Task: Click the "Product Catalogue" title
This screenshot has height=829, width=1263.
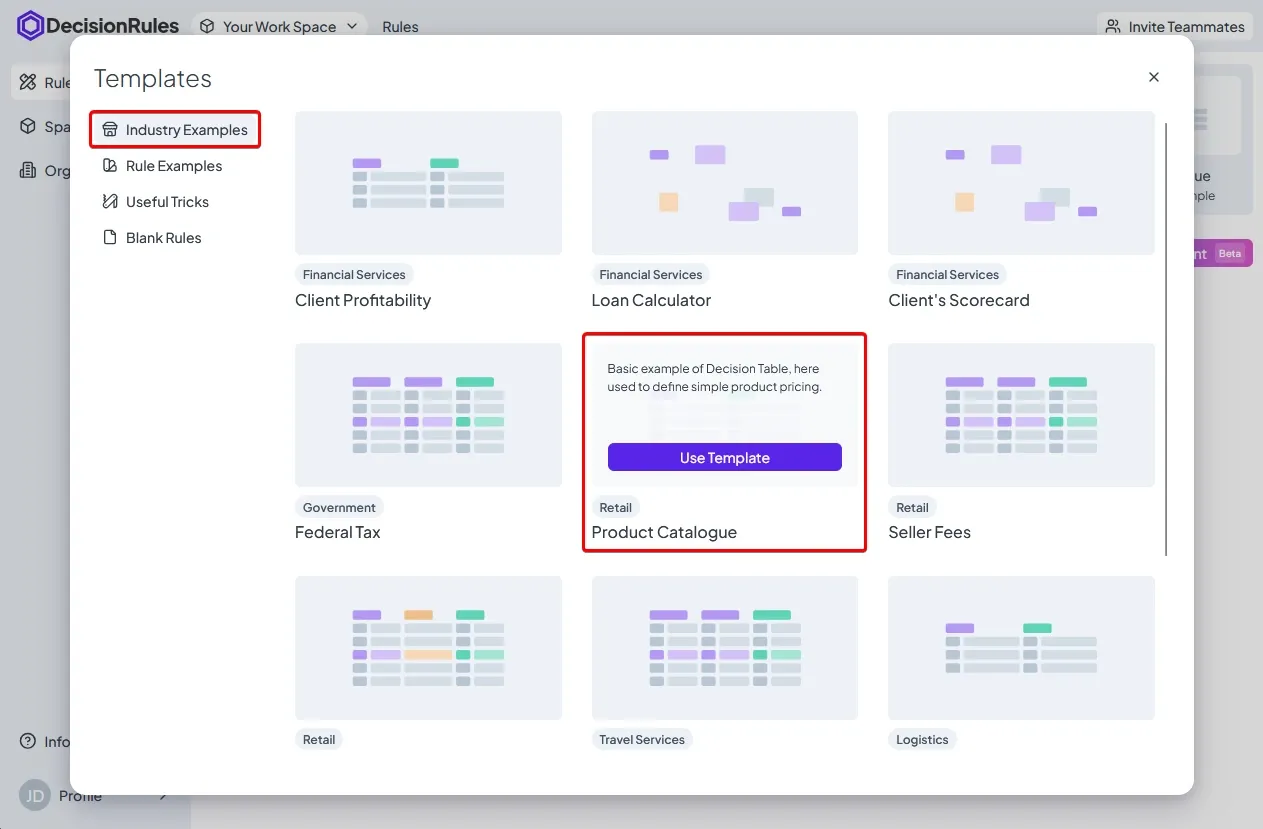Action: (664, 532)
